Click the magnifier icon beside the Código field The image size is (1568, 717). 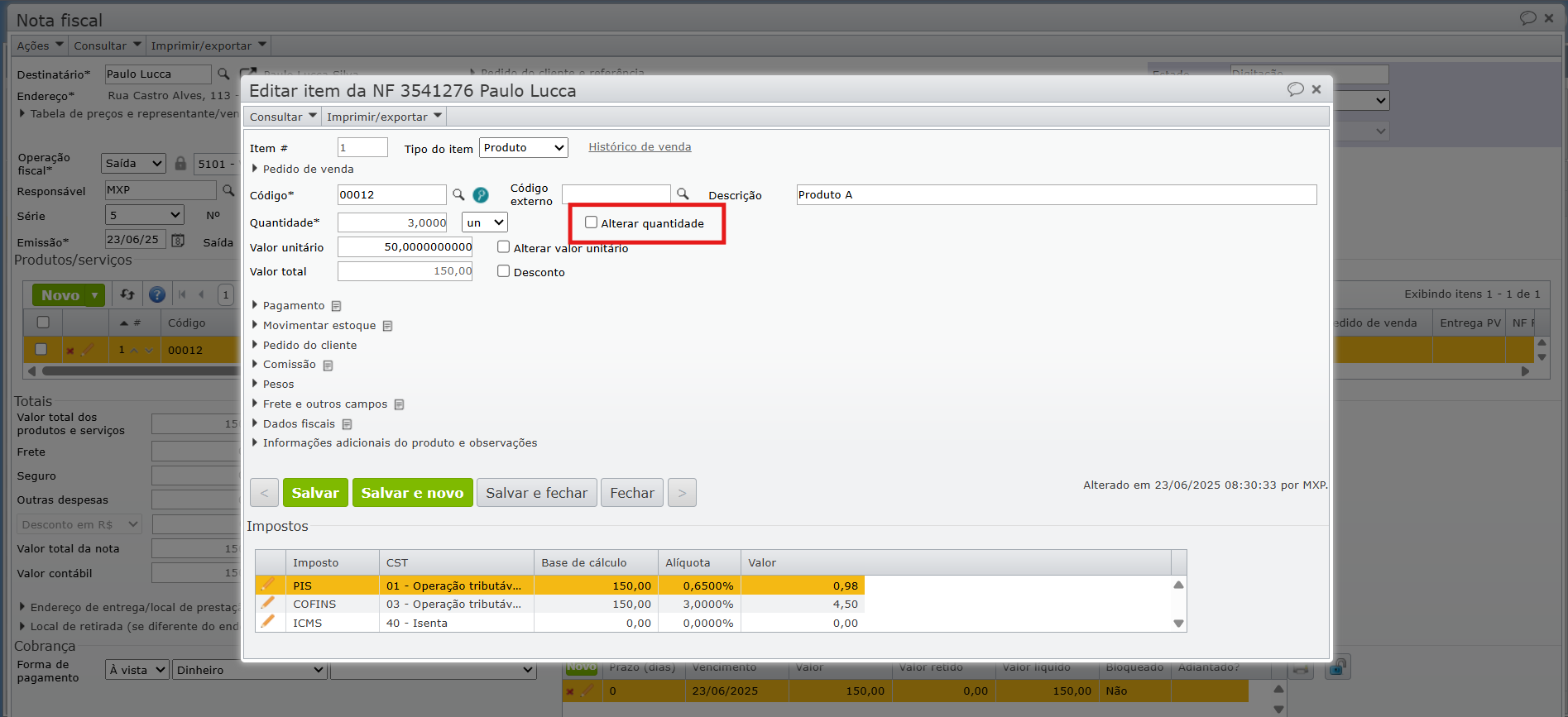coord(458,194)
